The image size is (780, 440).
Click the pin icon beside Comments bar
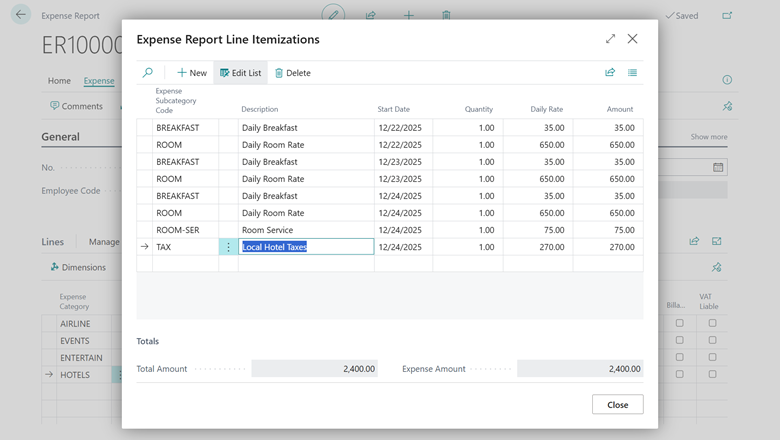click(727, 106)
